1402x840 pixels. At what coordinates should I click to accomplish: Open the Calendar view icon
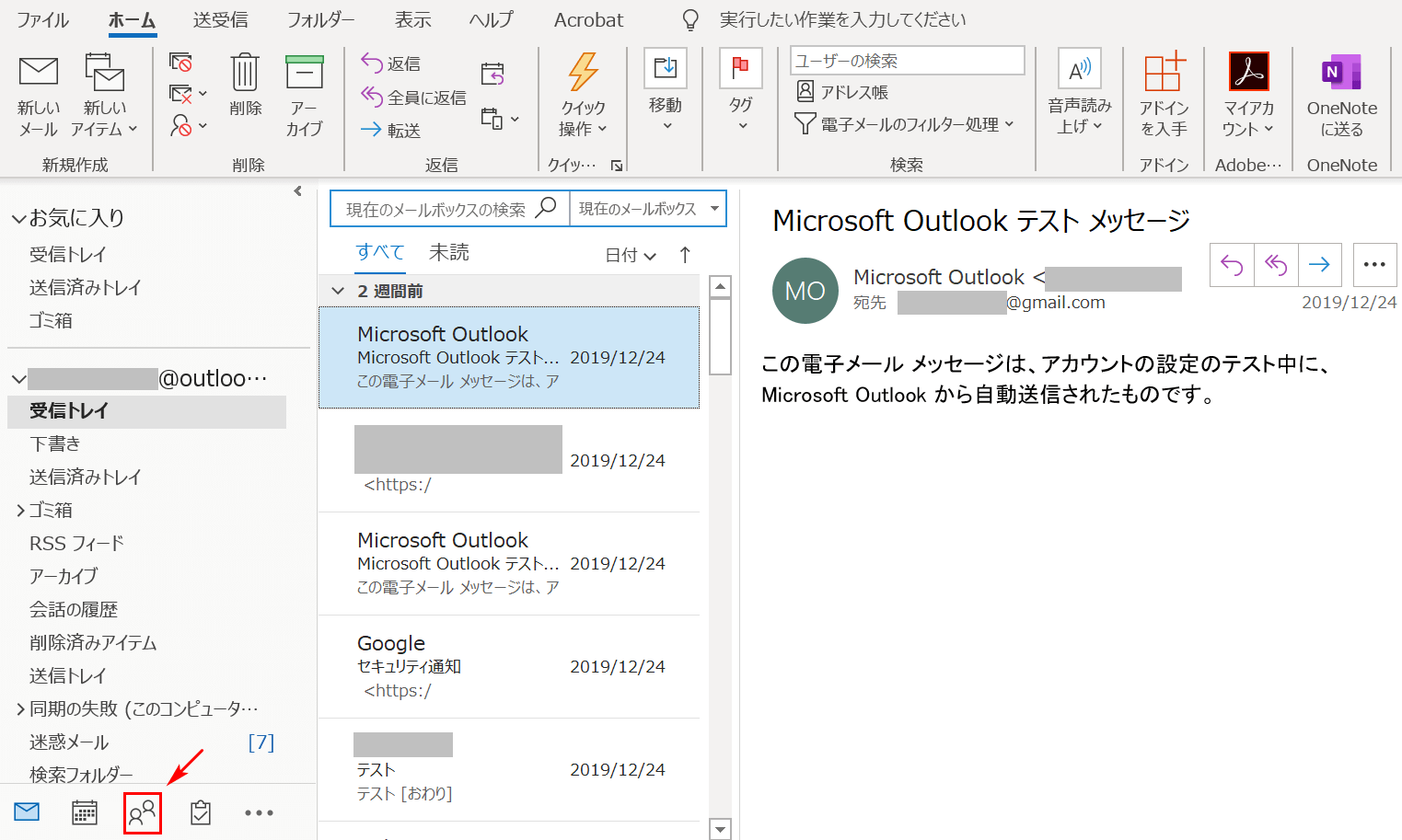pos(85,812)
